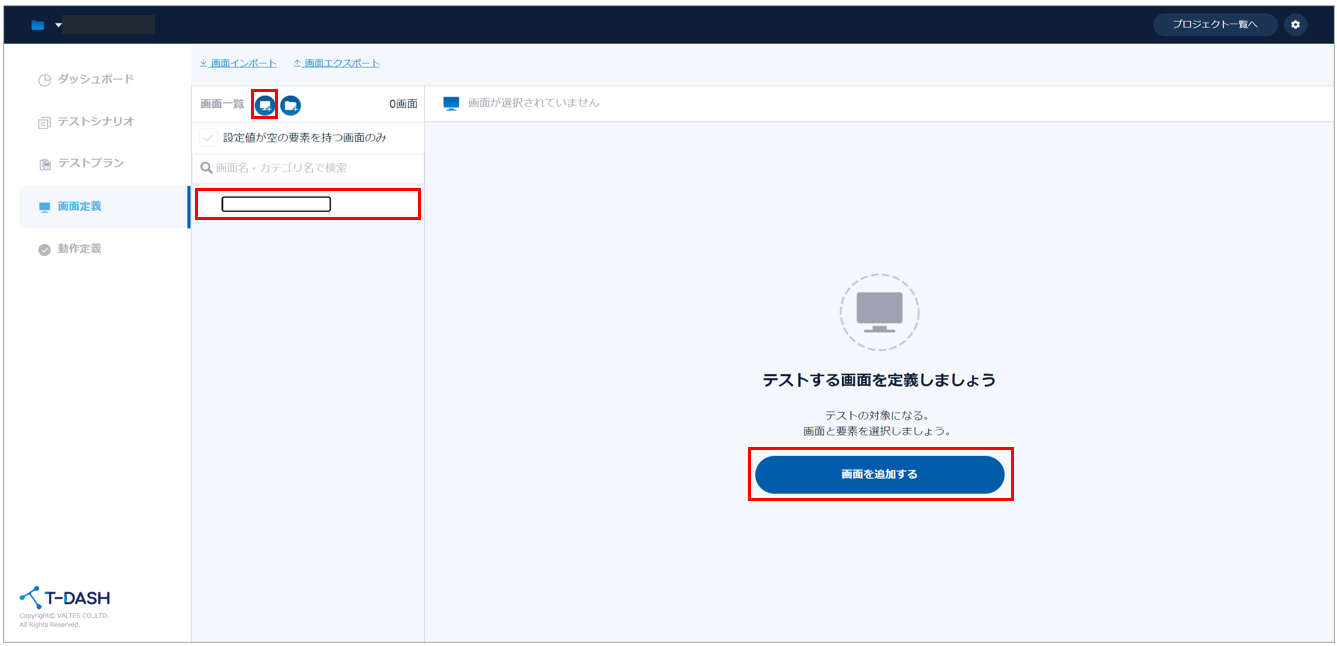The image size is (1337, 646).
Task: Click the monitor icon in the header bar
Action: 451,103
